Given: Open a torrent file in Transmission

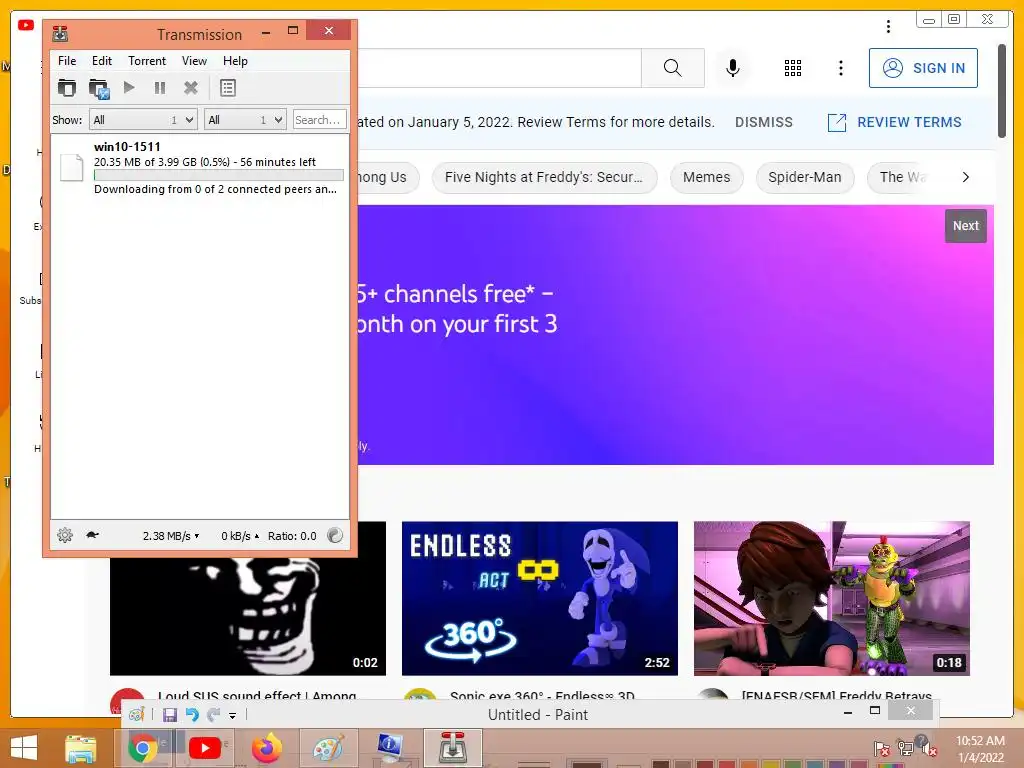Looking at the screenshot, I should [67, 88].
